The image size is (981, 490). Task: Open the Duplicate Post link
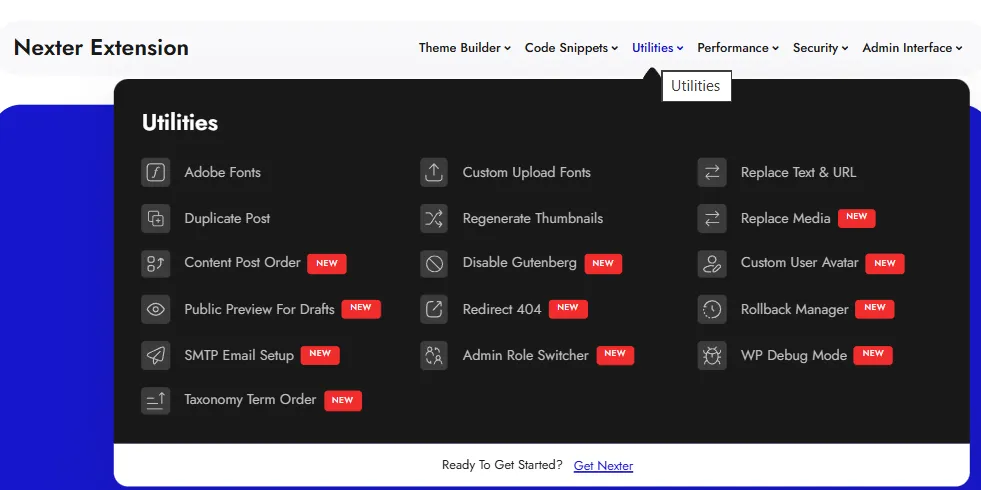coord(227,218)
